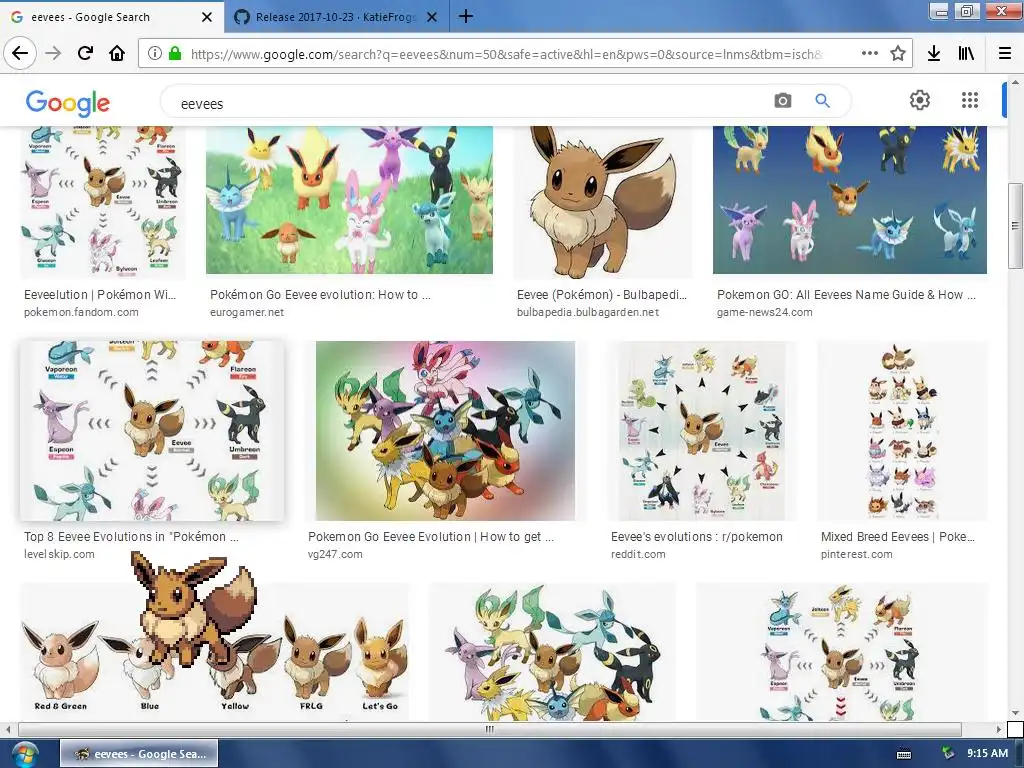Screen dimensions: 1024x768
Task: Click the pixel Eevee desktop mascot
Action: coord(193,608)
